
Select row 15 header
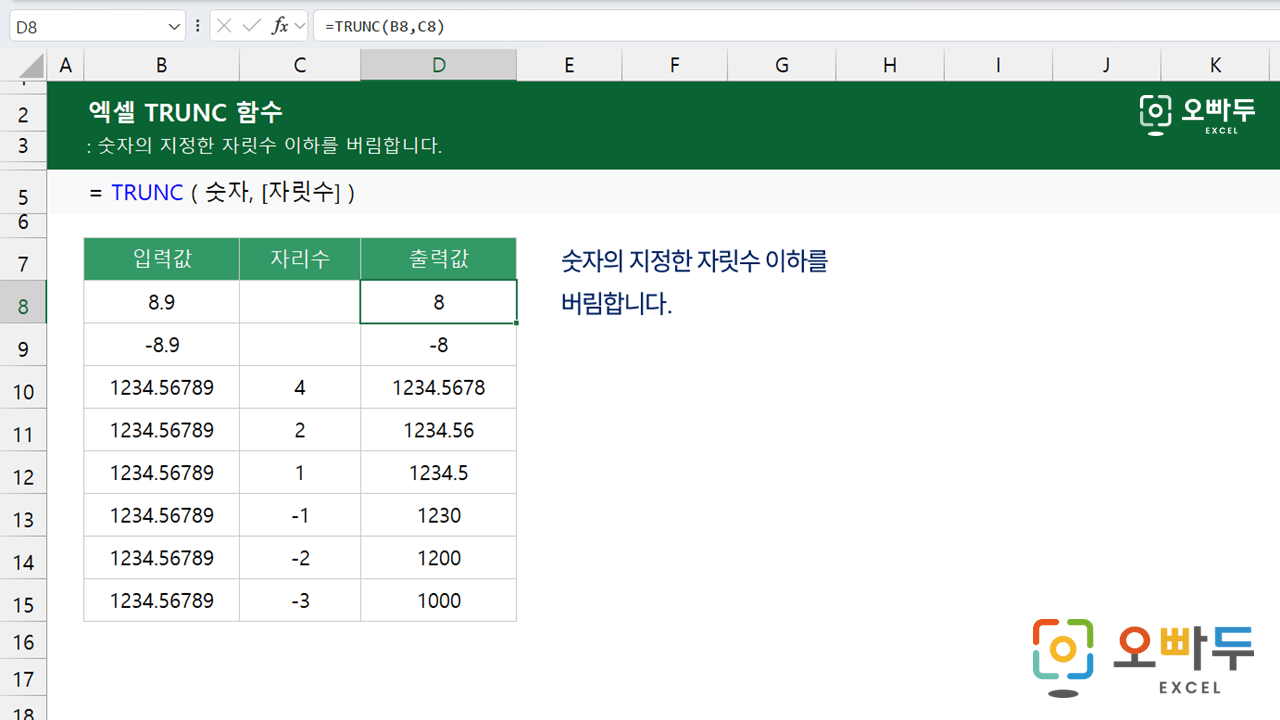(x=23, y=604)
